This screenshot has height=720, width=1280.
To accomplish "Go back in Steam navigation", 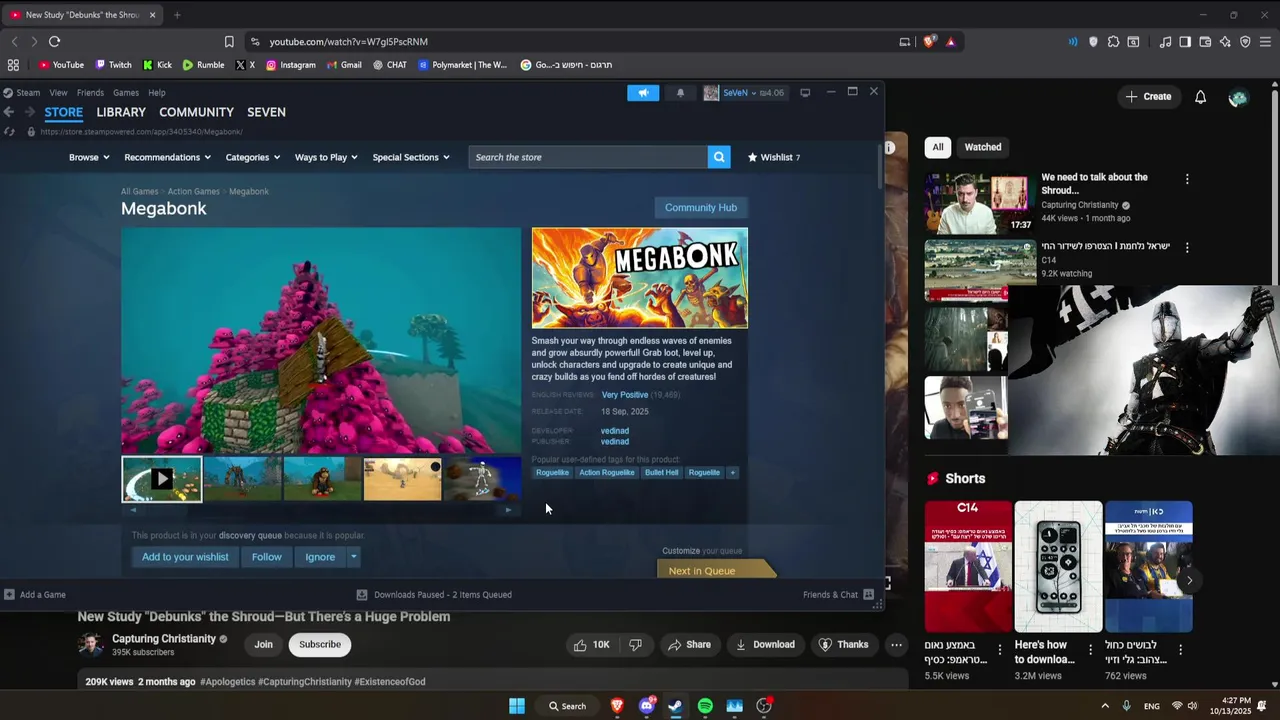I will 9,112.
